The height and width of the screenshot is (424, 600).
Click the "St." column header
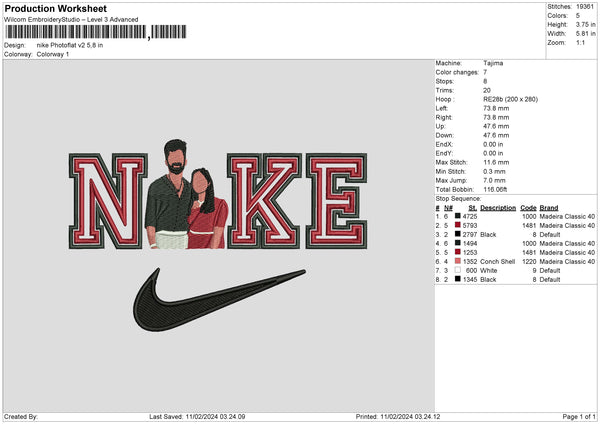(473, 208)
